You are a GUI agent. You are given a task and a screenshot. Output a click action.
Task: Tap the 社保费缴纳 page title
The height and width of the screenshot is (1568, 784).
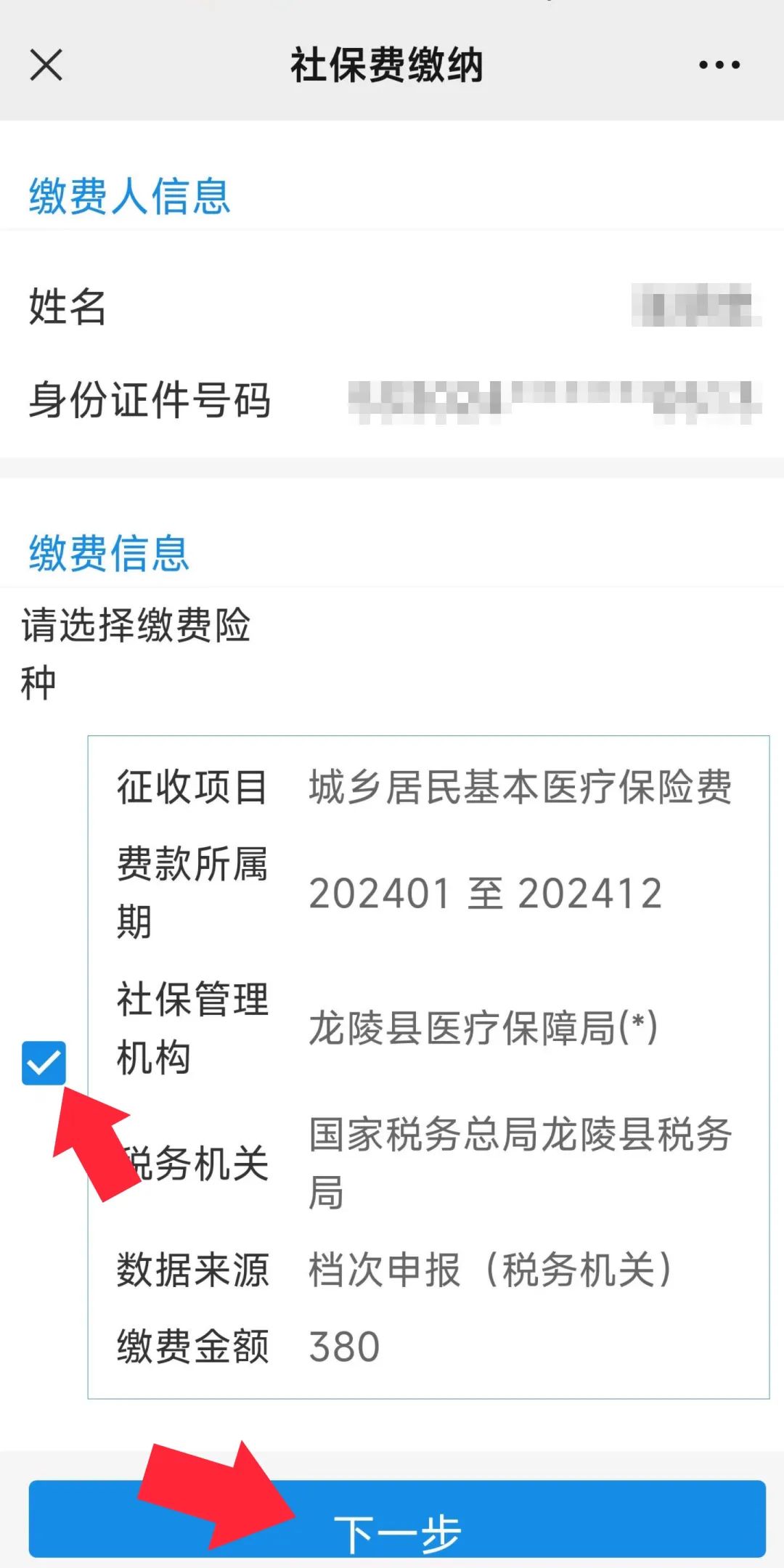tap(387, 65)
